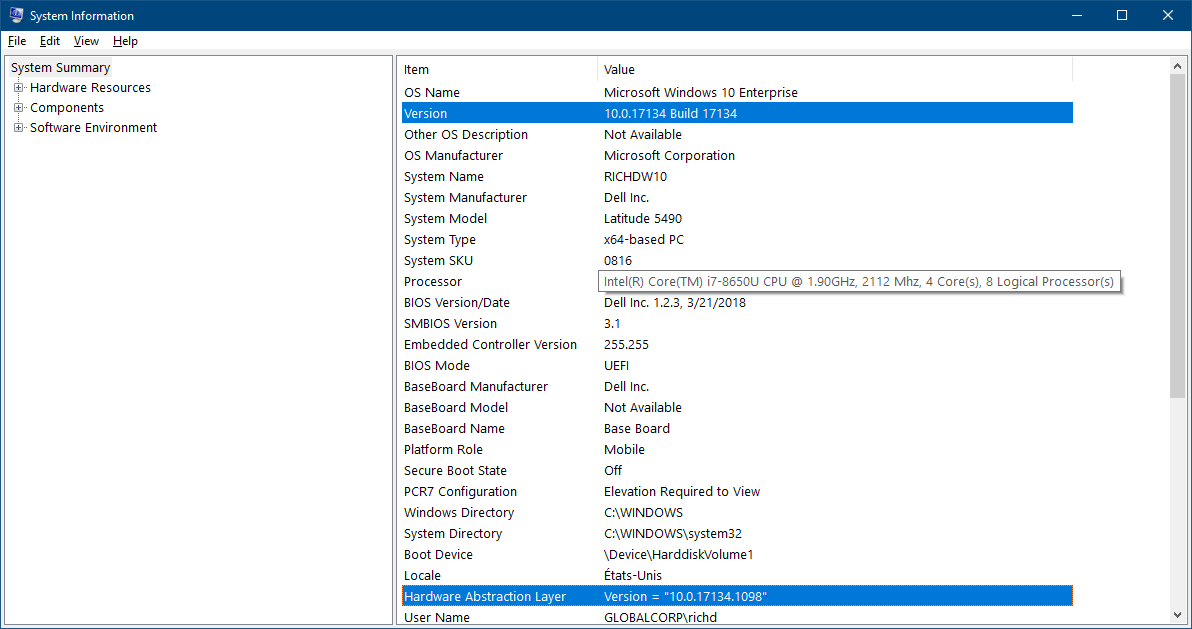Select the Locale row
Viewport: 1192px width, 629px height.
click(x=737, y=576)
